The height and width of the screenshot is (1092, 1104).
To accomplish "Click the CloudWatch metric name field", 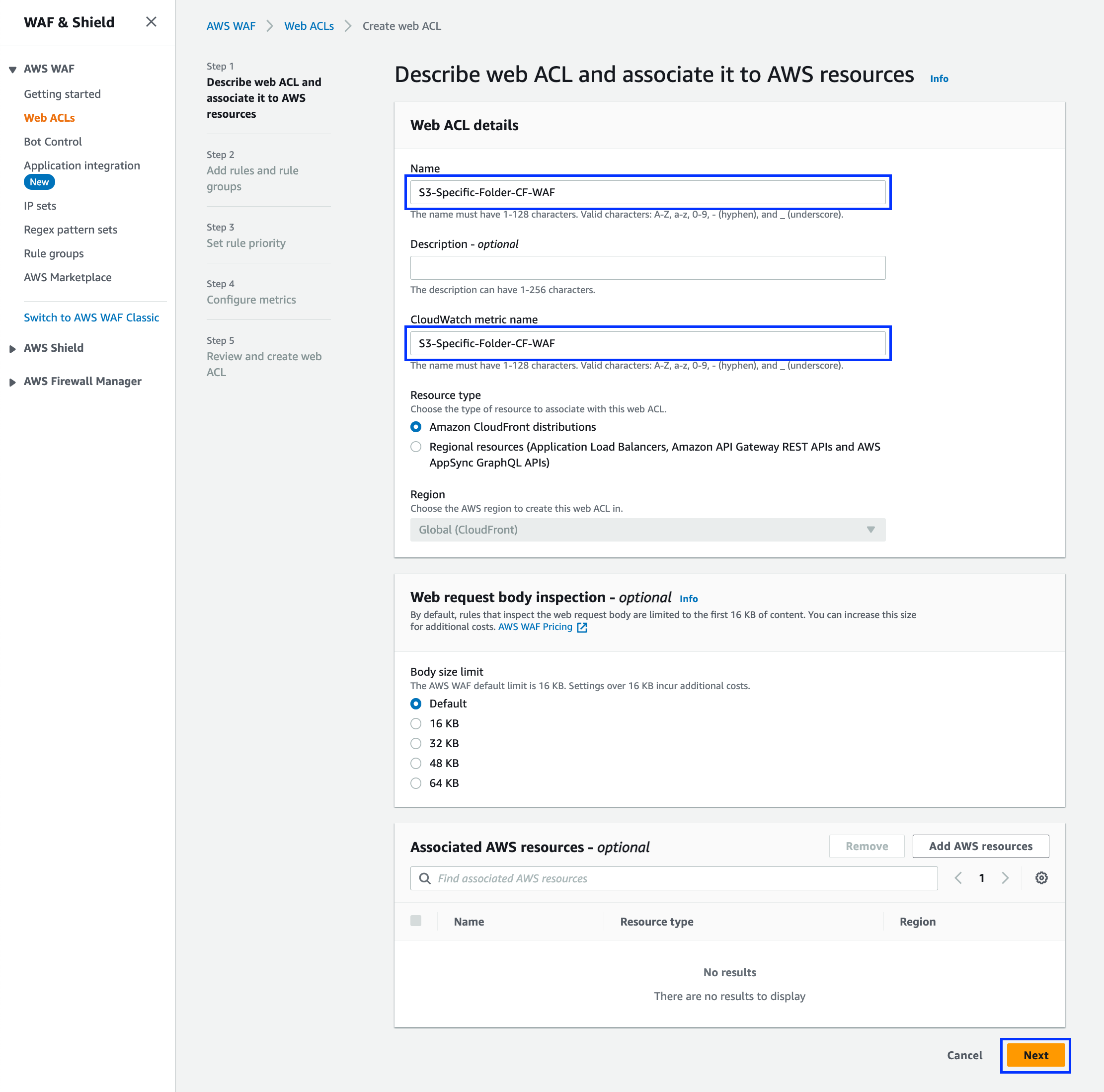I will [x=647, y=343].
